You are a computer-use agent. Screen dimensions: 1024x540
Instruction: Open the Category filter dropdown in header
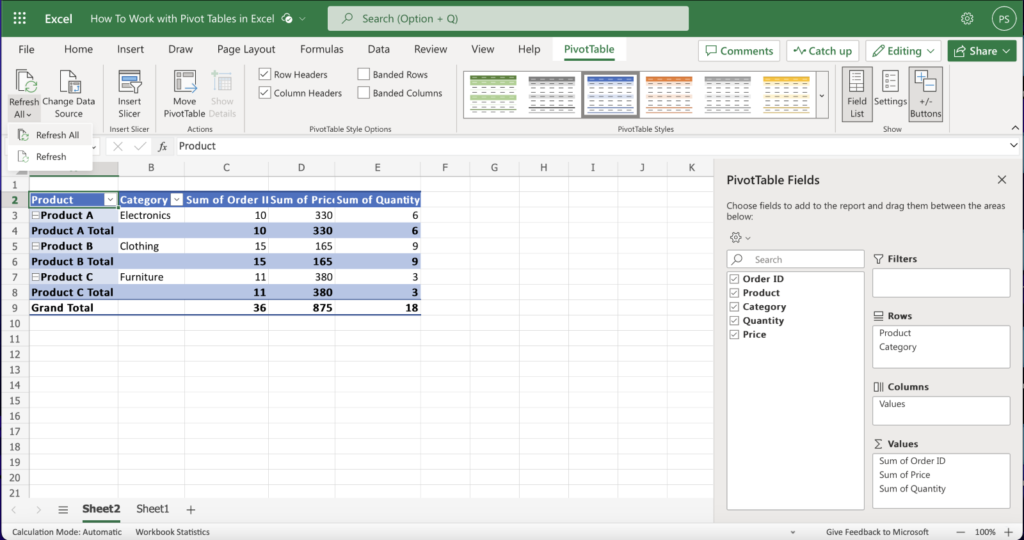click(x=176, y=200)
